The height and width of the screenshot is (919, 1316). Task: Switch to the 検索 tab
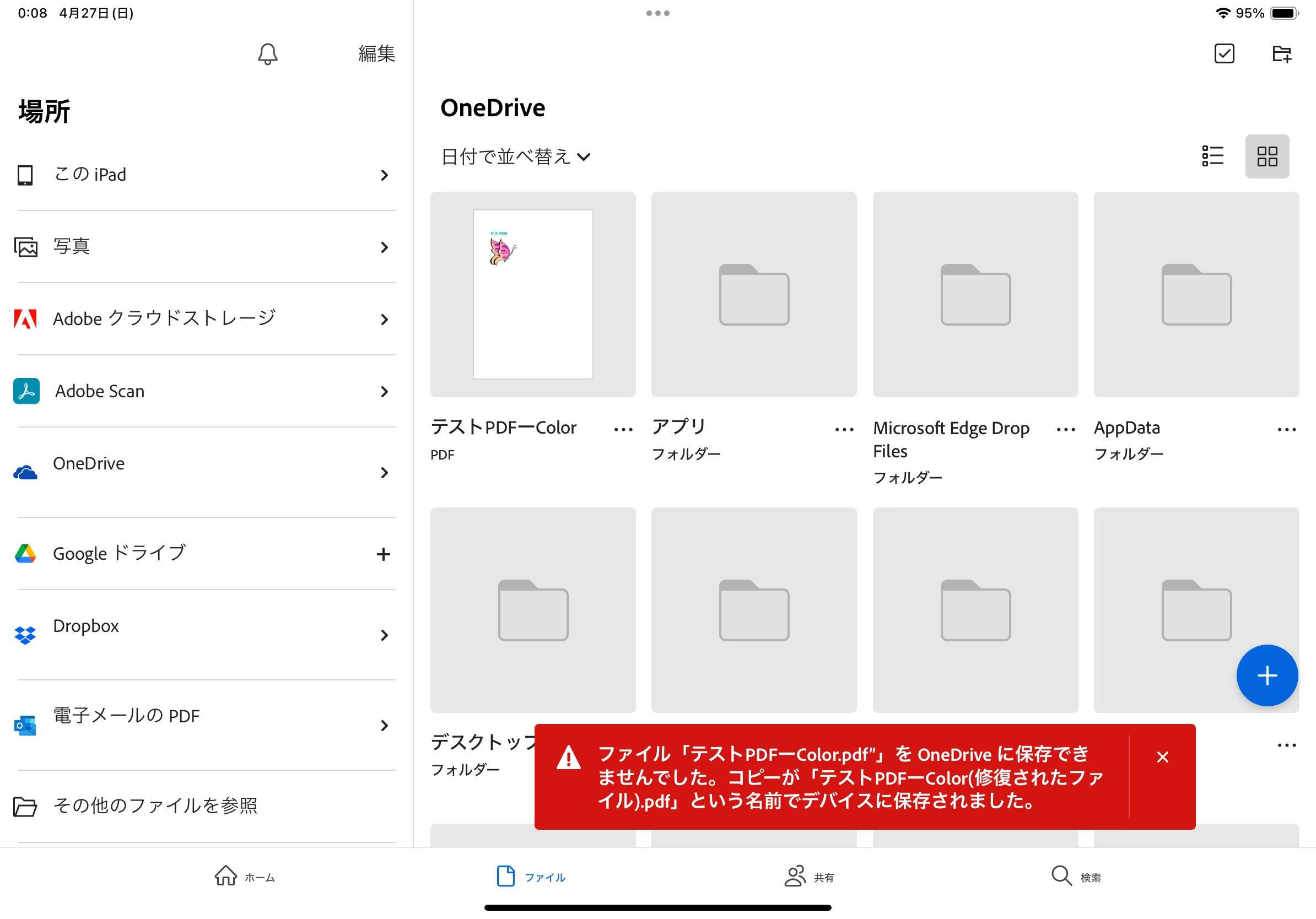click(x=1076, y=877)
